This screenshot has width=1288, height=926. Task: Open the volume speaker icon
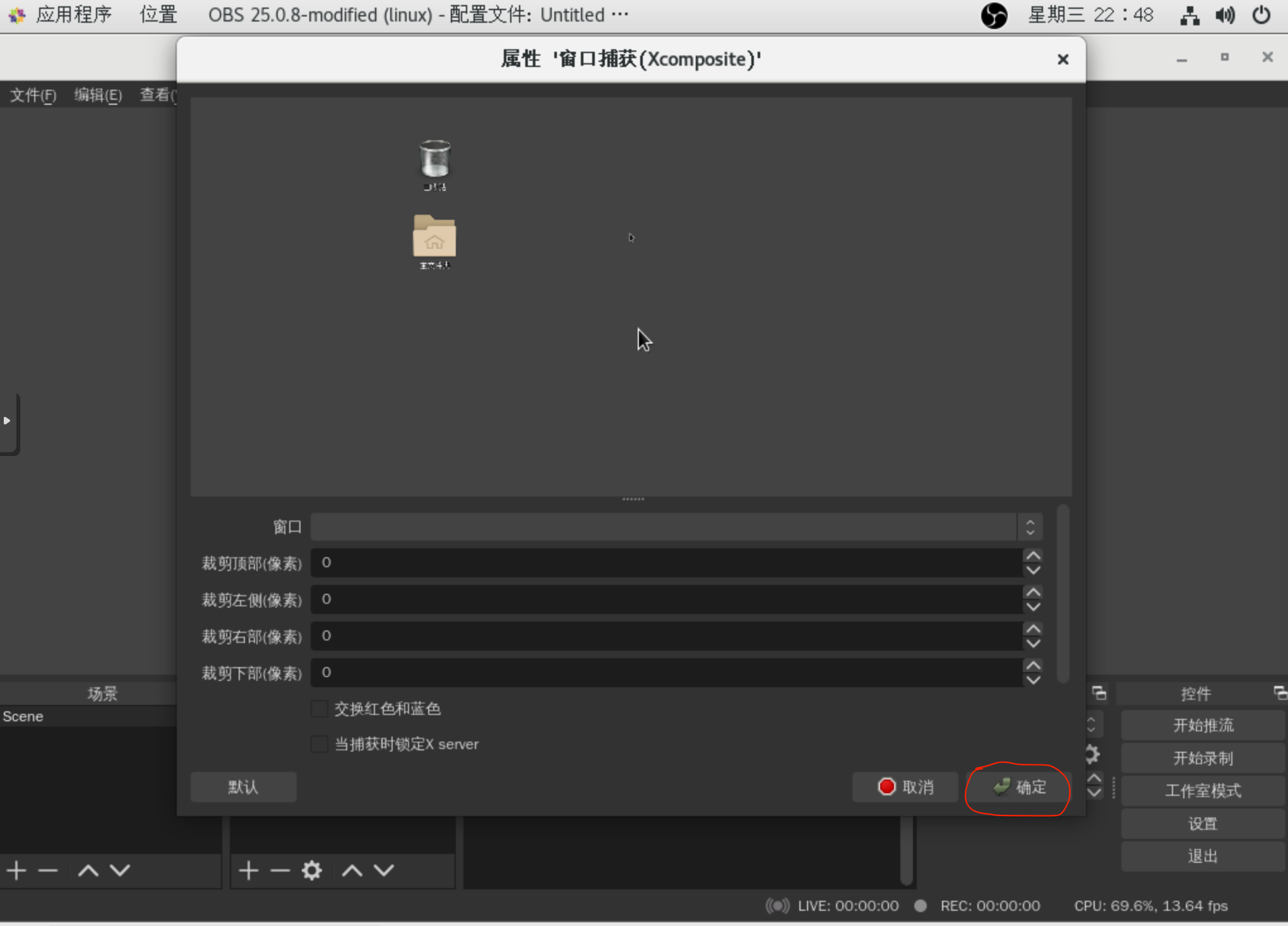tap(1225, 15)
